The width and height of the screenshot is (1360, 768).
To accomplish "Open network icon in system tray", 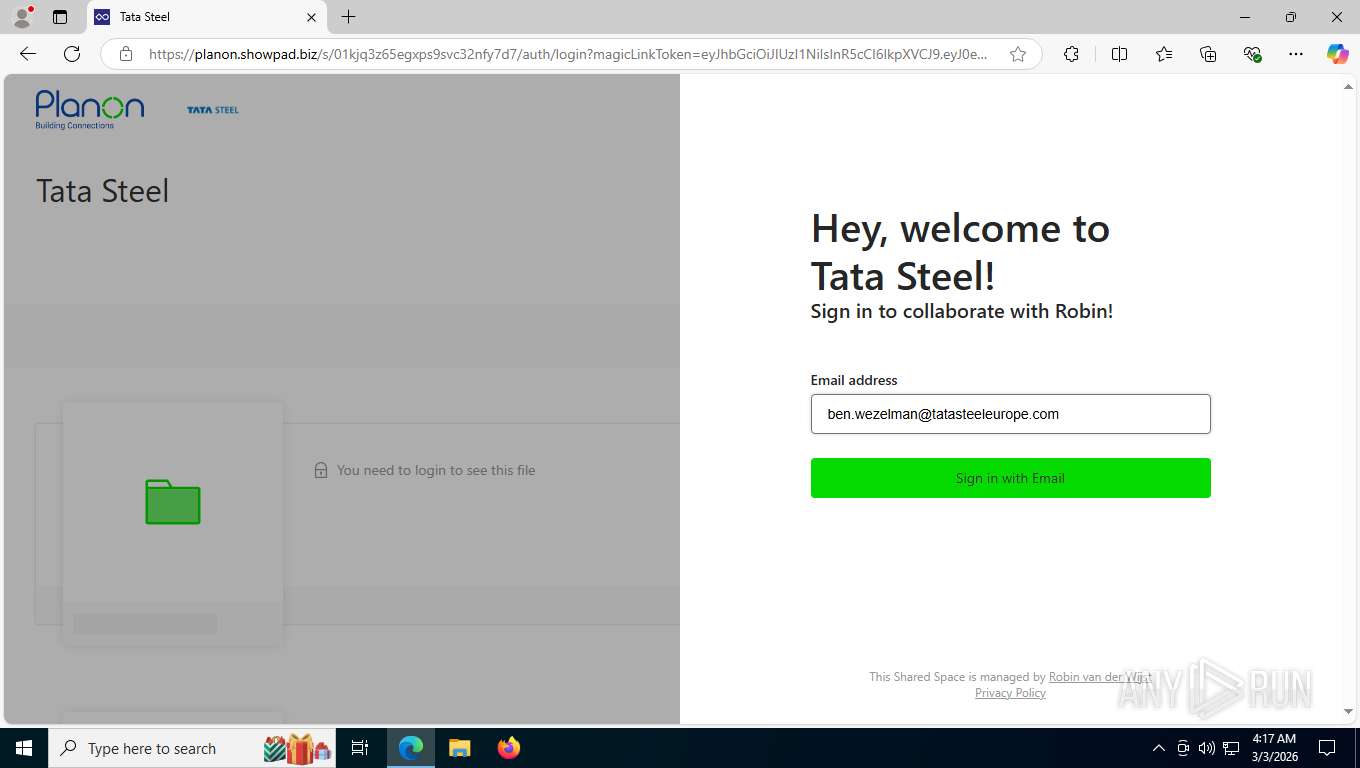I will pos(1231,748).
